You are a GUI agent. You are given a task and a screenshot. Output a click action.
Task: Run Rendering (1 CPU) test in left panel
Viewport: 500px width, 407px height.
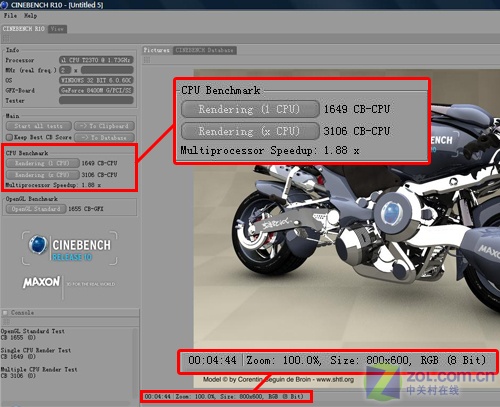(x=43, y=163)
